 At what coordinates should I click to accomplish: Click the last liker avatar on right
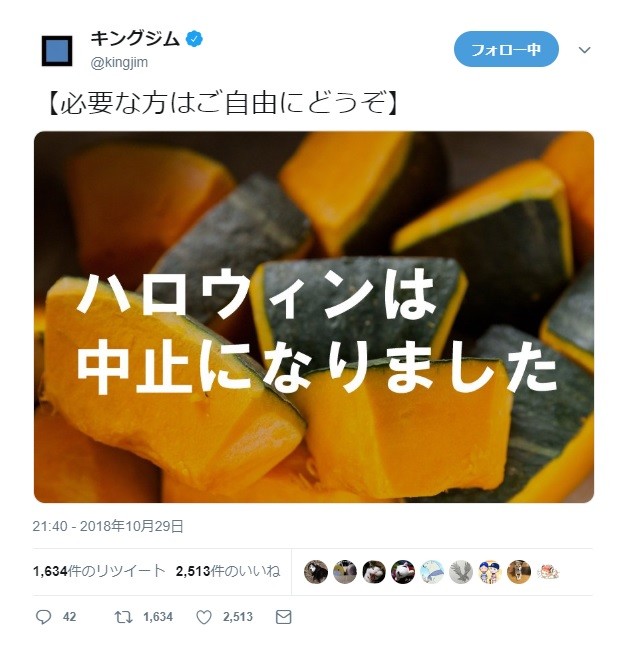pos(548,572)
